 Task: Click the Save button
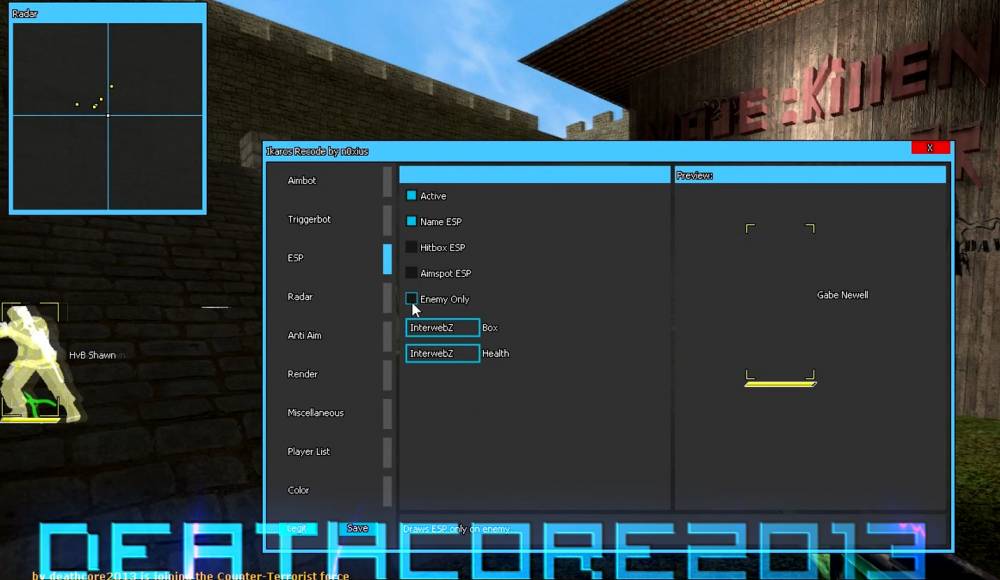pos(357,528)
